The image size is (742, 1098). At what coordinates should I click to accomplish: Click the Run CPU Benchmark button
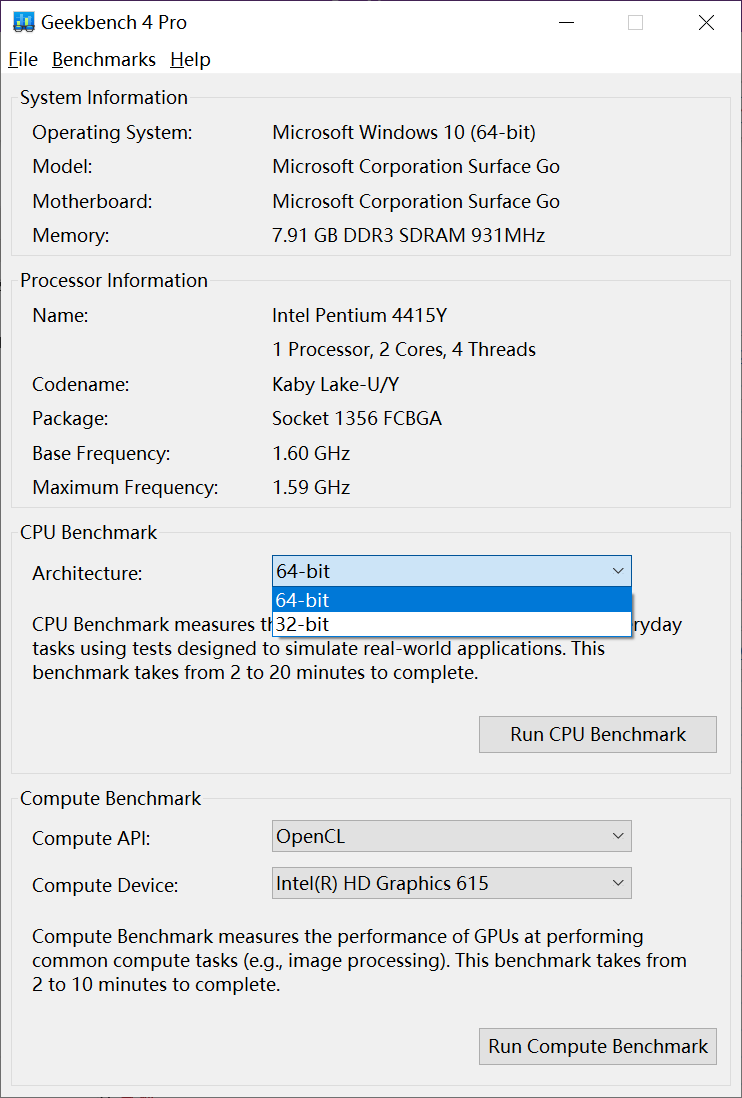pyautogui.click(x=598, y=735)
